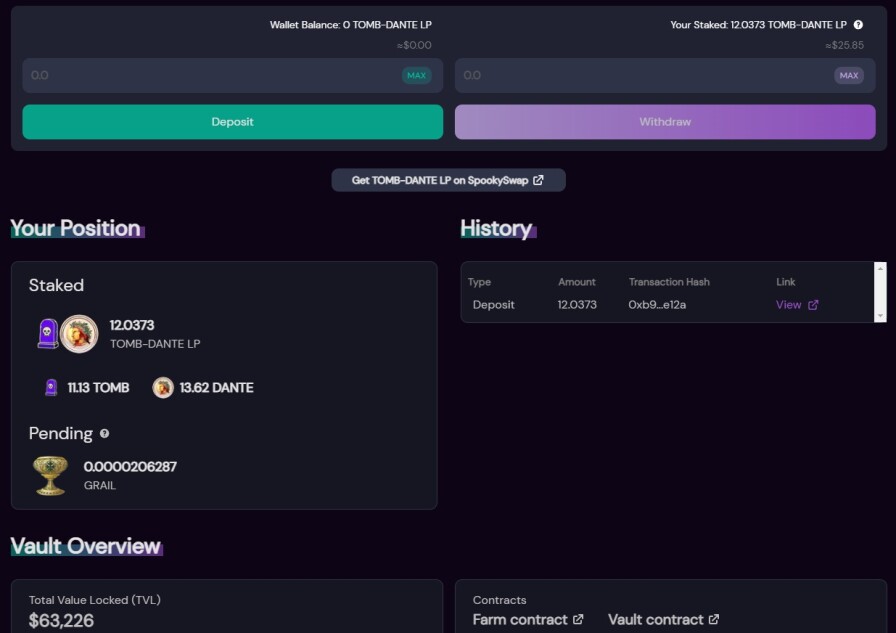
Task: Click the Deposit button
Action: point(233,122)
